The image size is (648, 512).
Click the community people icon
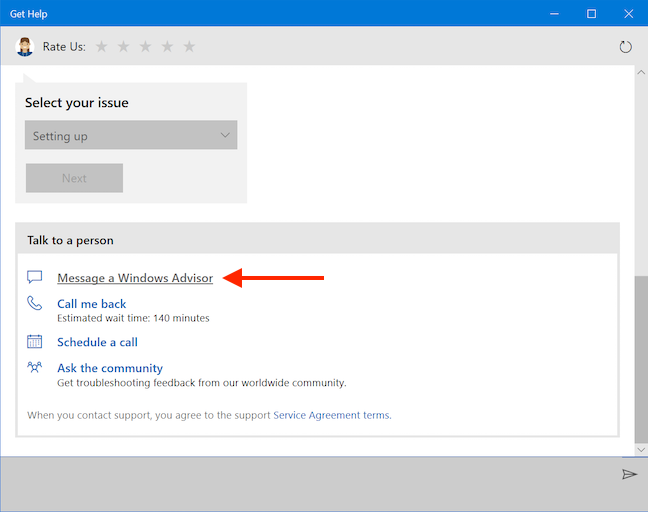tap(35, 367)
